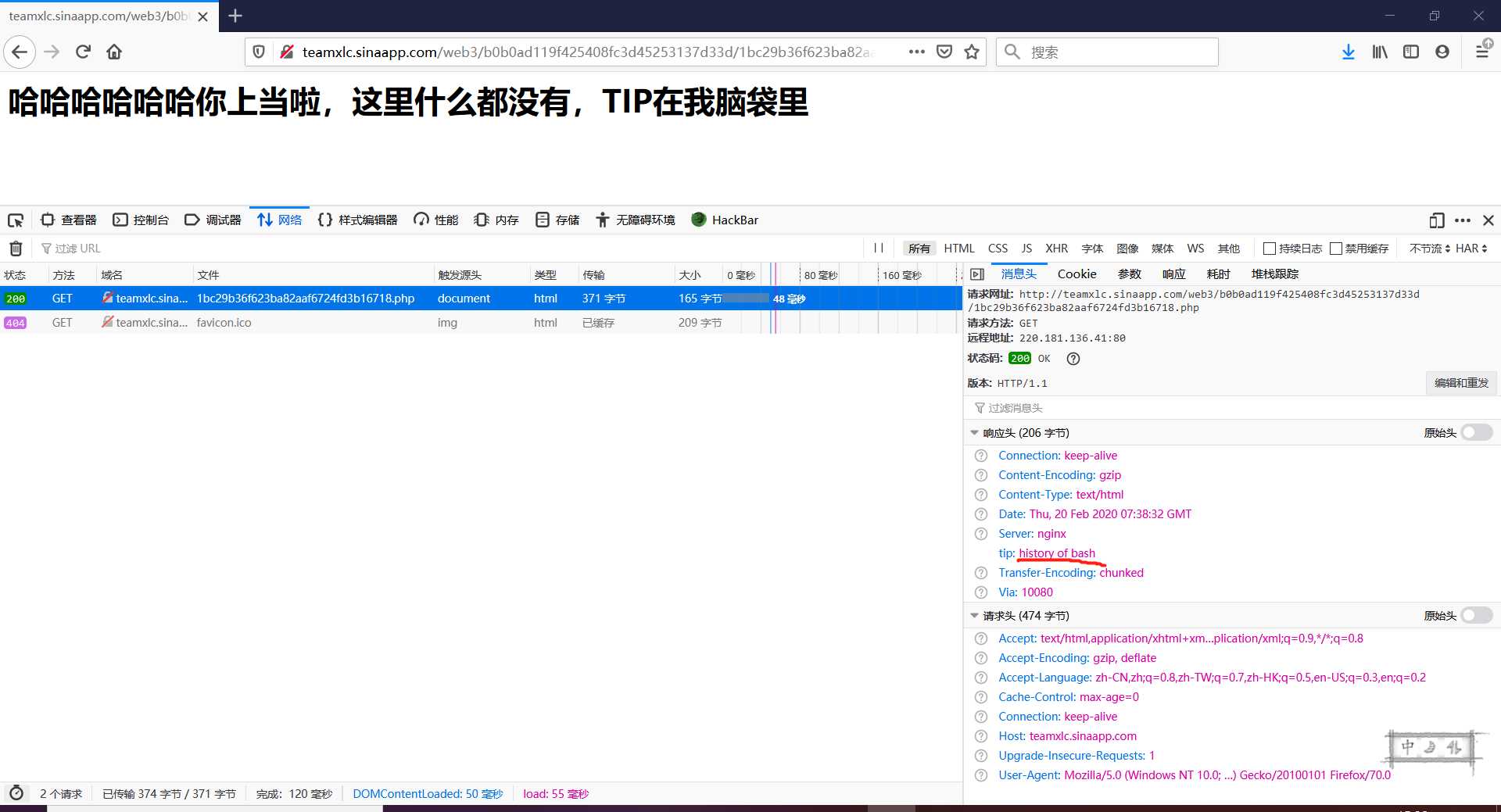The width and height of the screenshot is (1501, 812).
Task: Clear network log with trash icon
Action: 16,249
